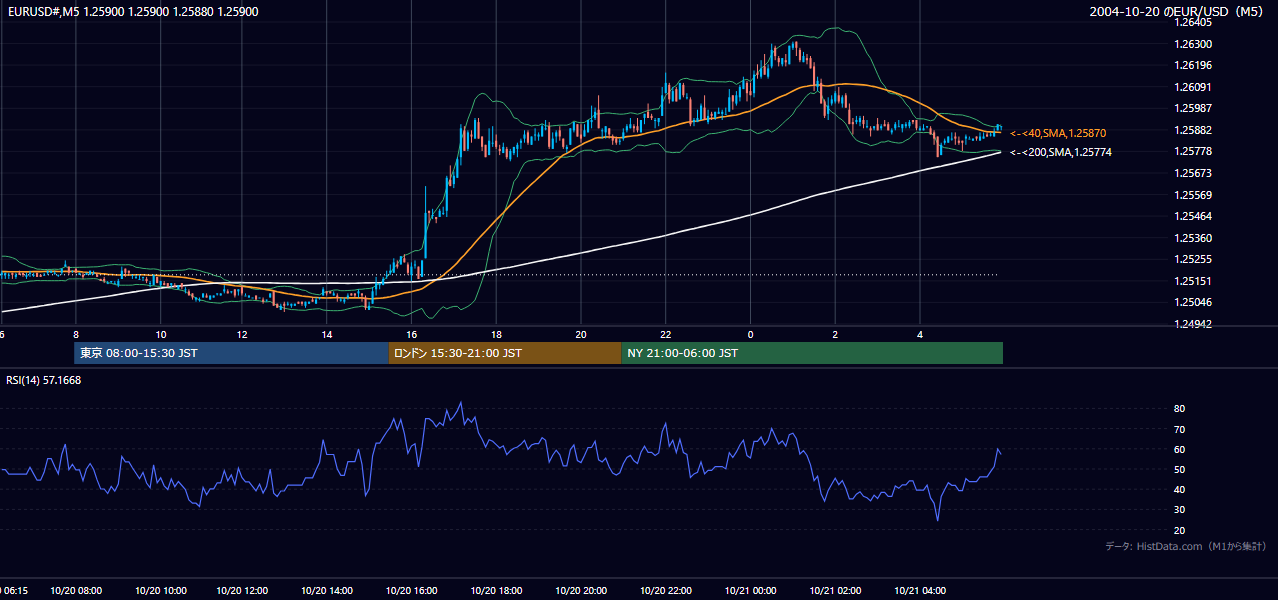Viewport: 1278px width, 600px height.
Task: Click RSI scale value 50
Action: [1179, 469]
